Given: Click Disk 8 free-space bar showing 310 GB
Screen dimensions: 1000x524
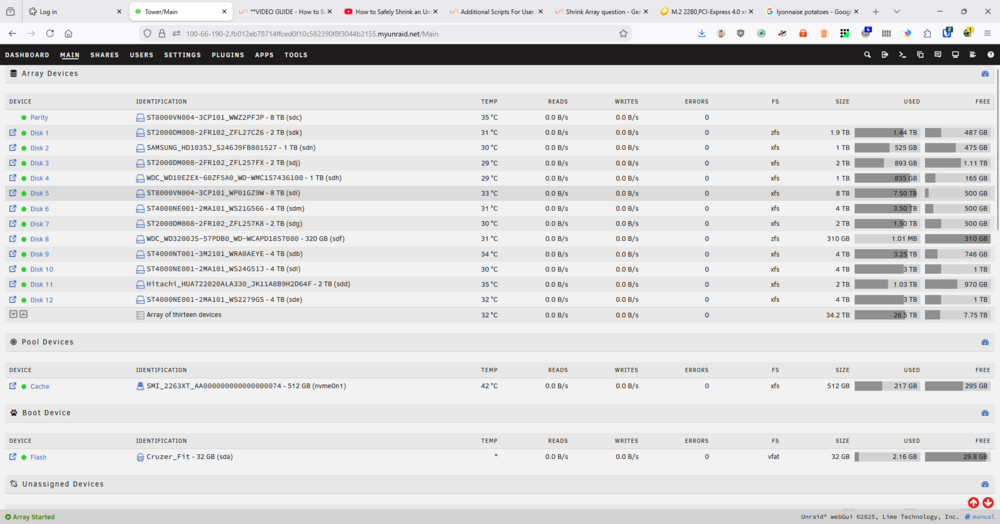Looking at the screenshot, I should click(x=957, y=238).
